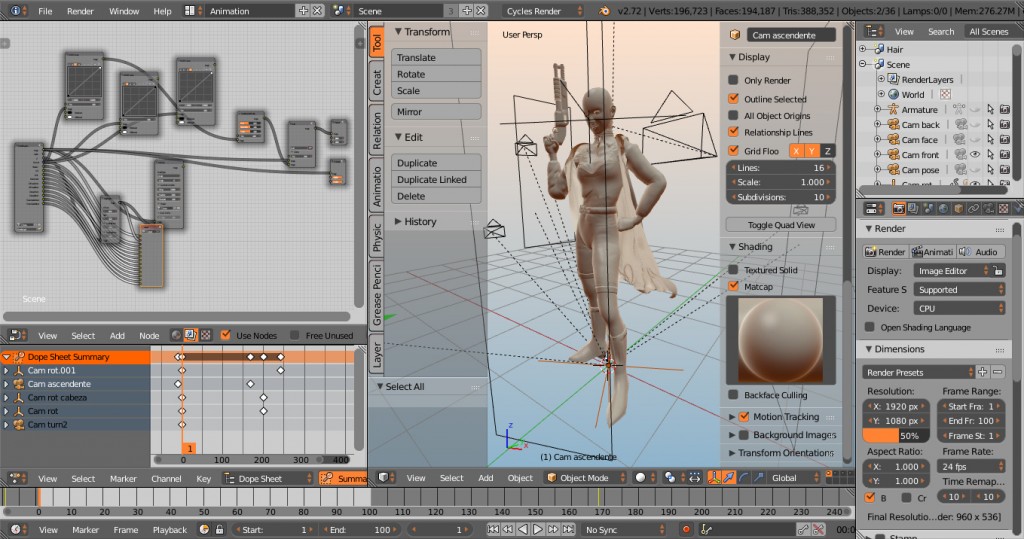Open the Render menu in top bar
The width and height of the screenshot is (1024, 539).
80,11
